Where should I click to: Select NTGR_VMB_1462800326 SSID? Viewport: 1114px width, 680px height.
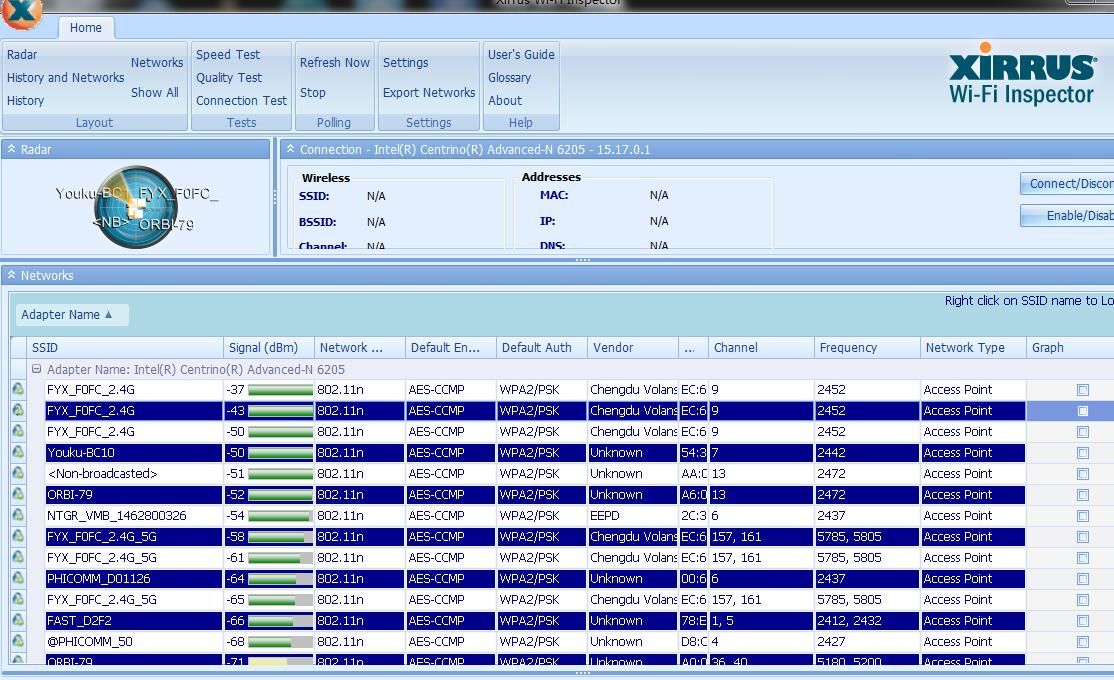point(134,516)
